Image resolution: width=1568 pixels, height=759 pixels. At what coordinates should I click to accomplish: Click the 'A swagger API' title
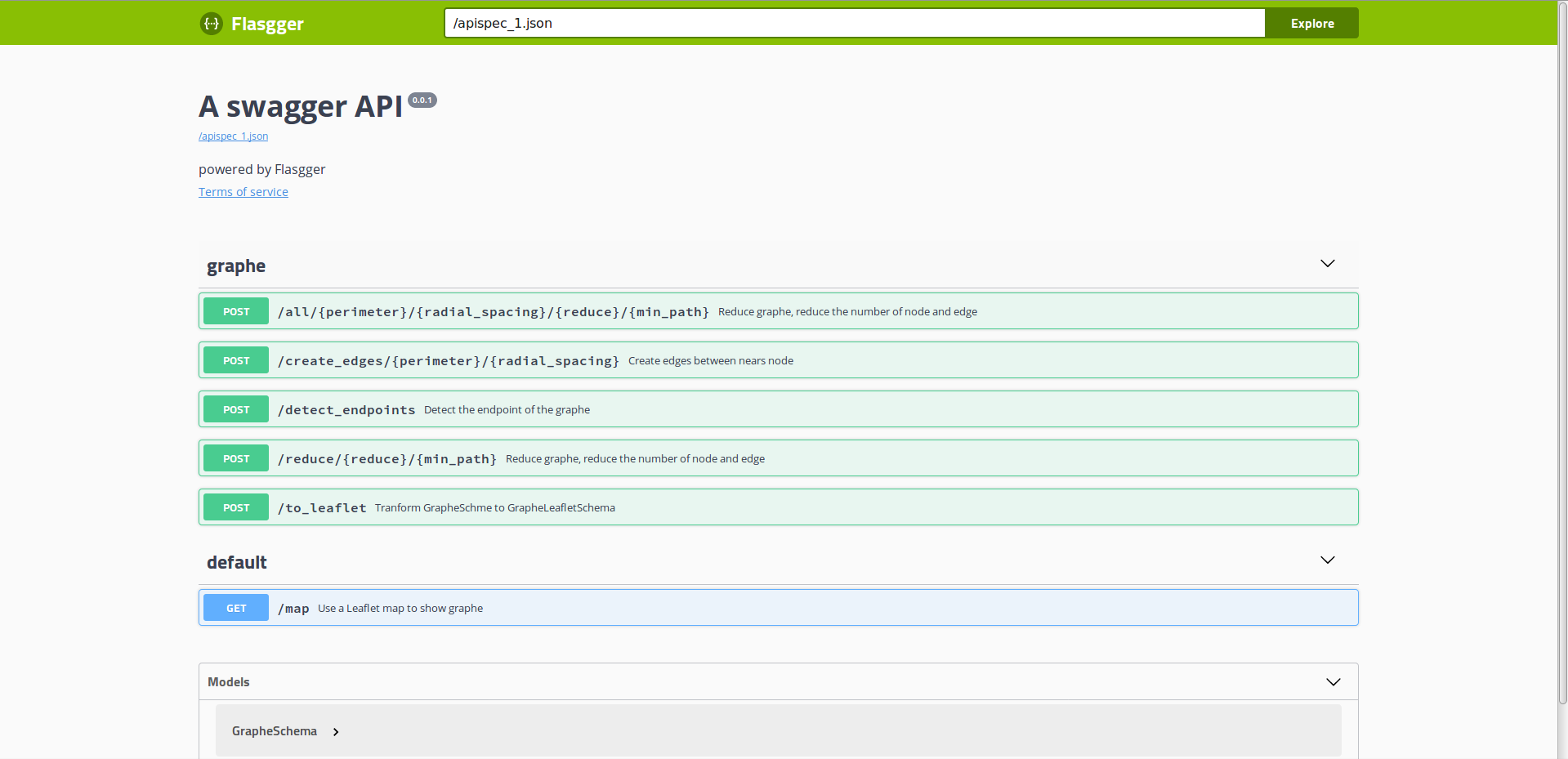tap(301, 107)
